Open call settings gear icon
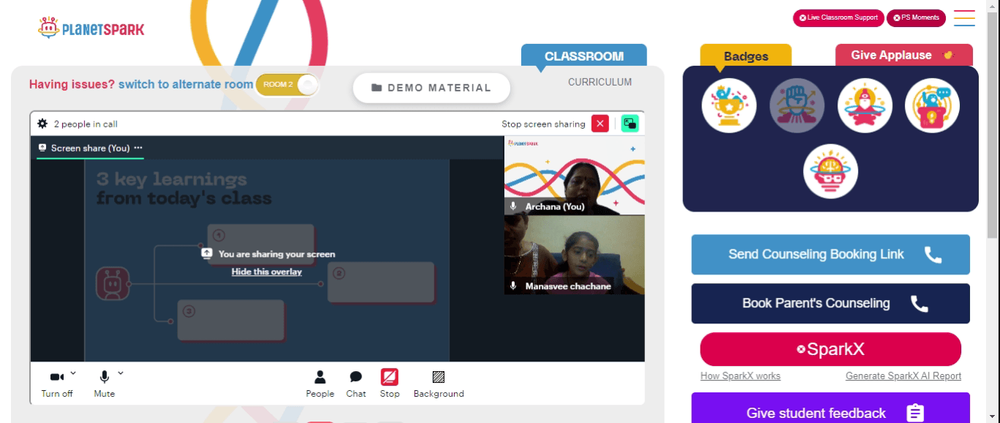Screen dimensions: 1000x423 pos(43,124)
